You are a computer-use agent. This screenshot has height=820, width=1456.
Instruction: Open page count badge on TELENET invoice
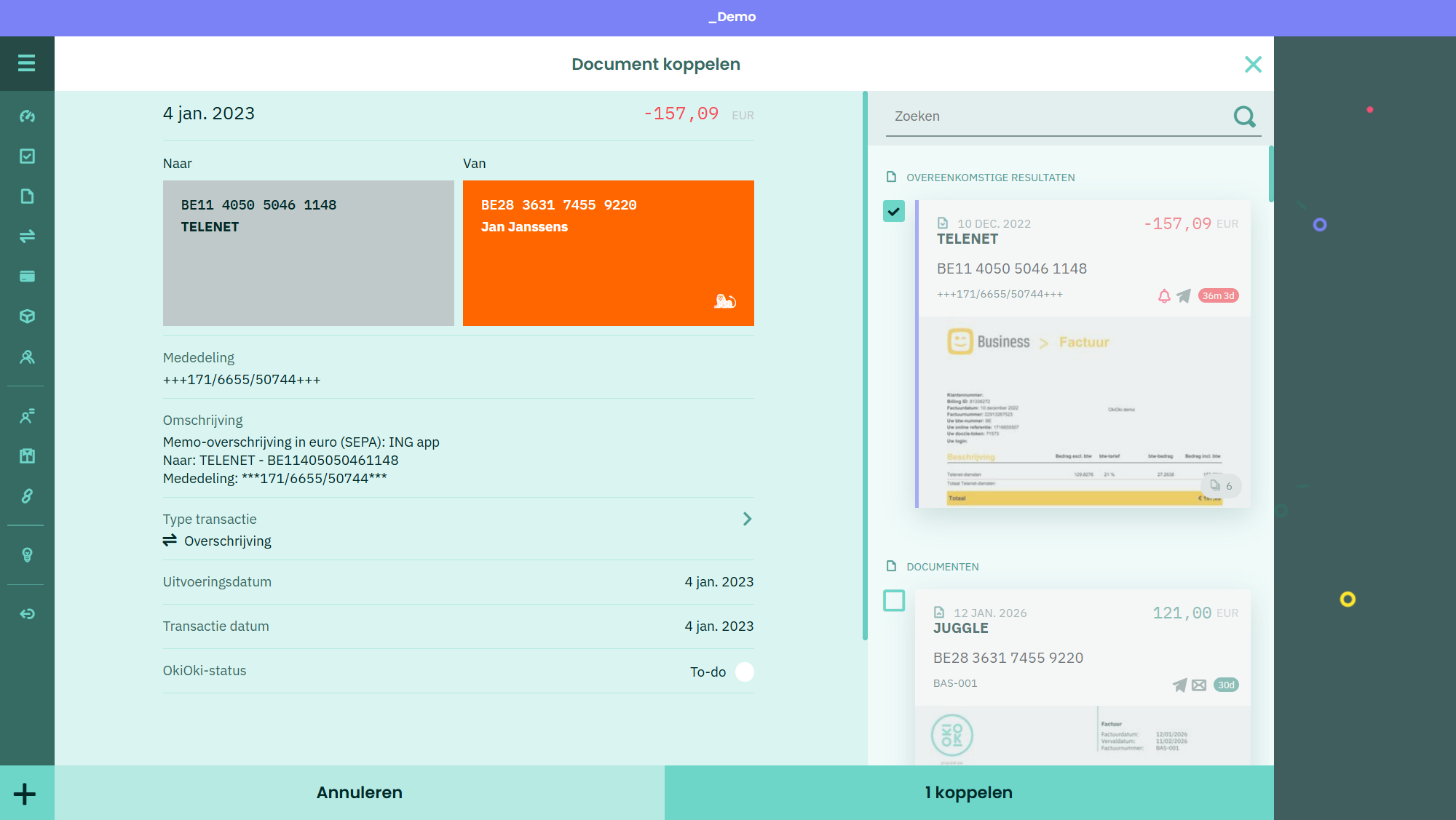(1222, 486)
